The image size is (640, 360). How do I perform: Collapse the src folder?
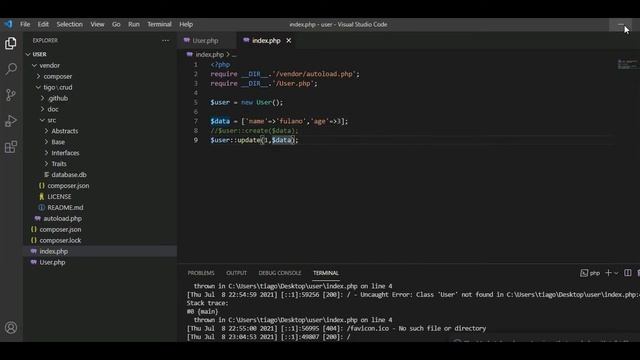click(42, 120)
